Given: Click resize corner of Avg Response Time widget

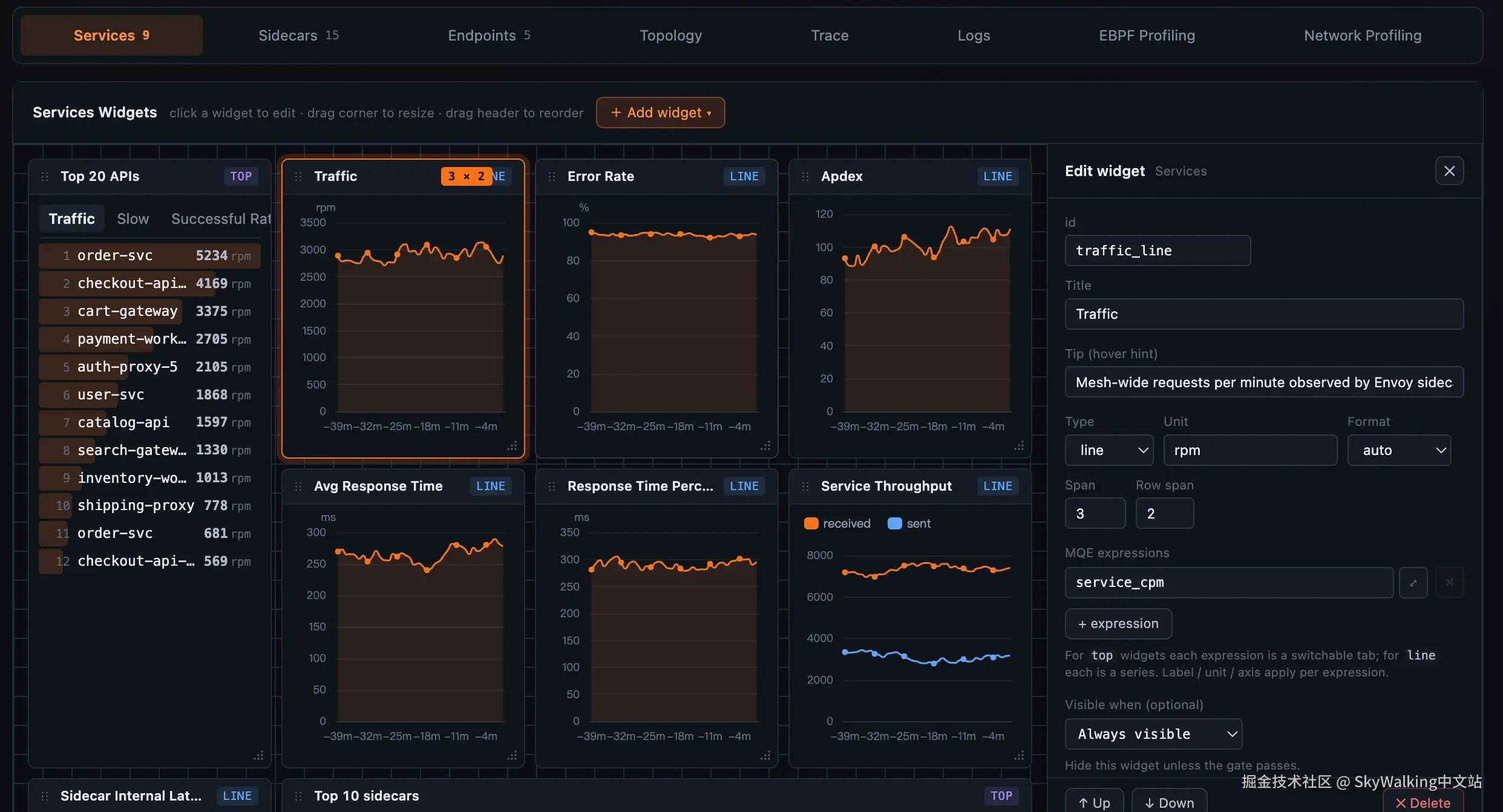Looking at the screenshot, I should pos(512,756).
